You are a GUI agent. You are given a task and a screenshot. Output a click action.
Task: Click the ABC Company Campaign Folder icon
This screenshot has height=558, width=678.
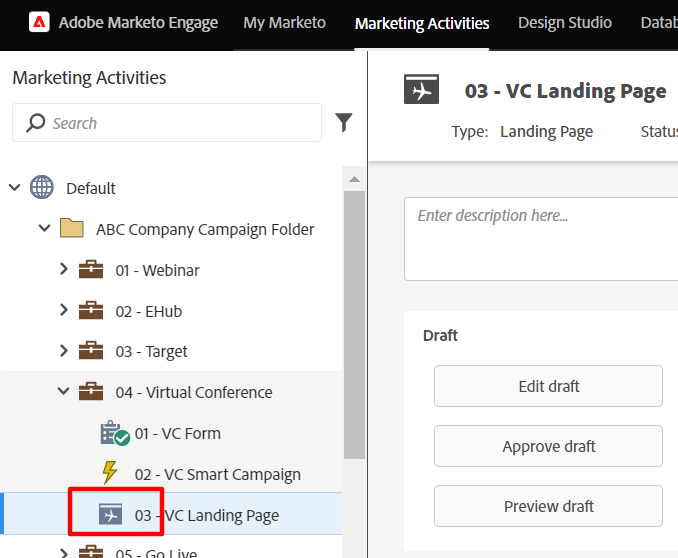pyautogui.click(x=72, y=228)
